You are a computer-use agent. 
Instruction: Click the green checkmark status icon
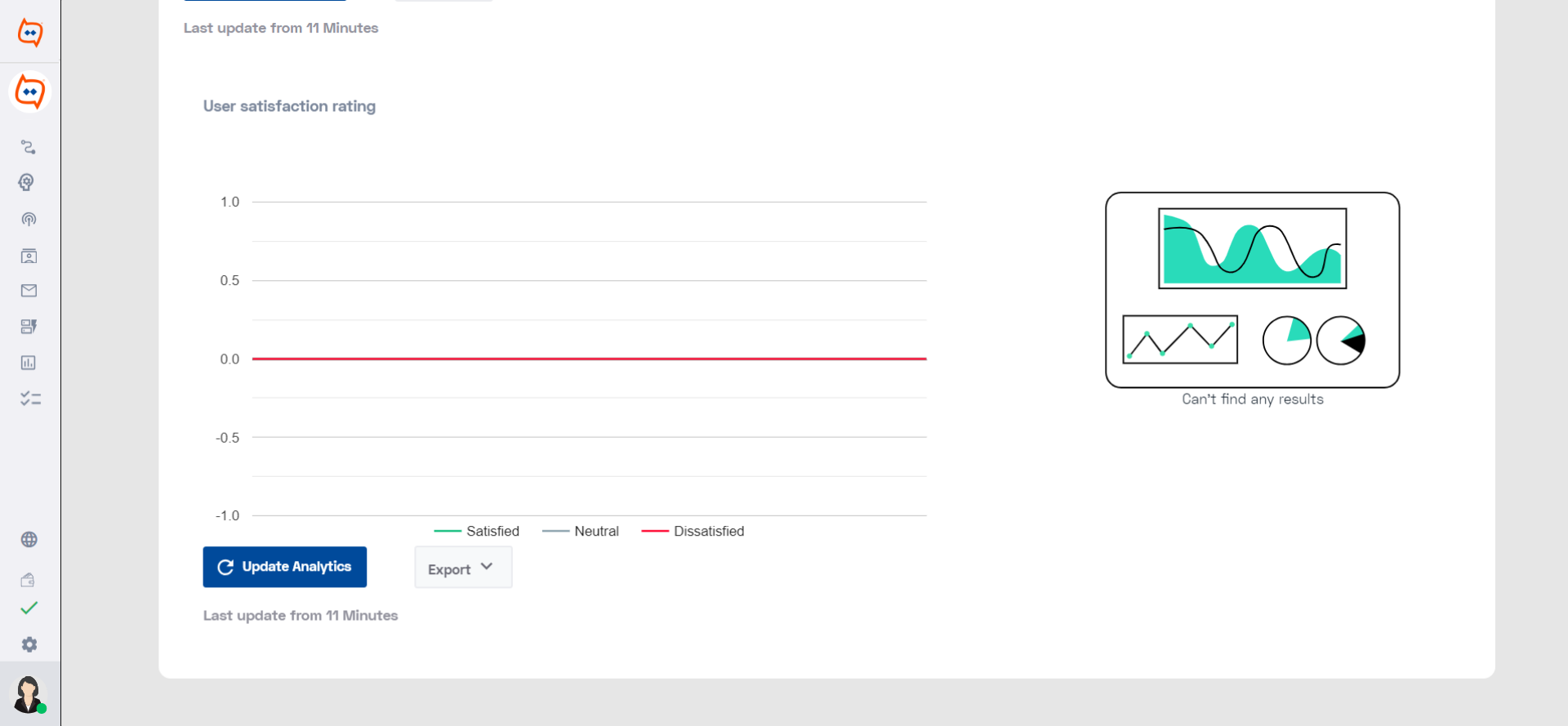pyautogui.click(x=29, y=608)
